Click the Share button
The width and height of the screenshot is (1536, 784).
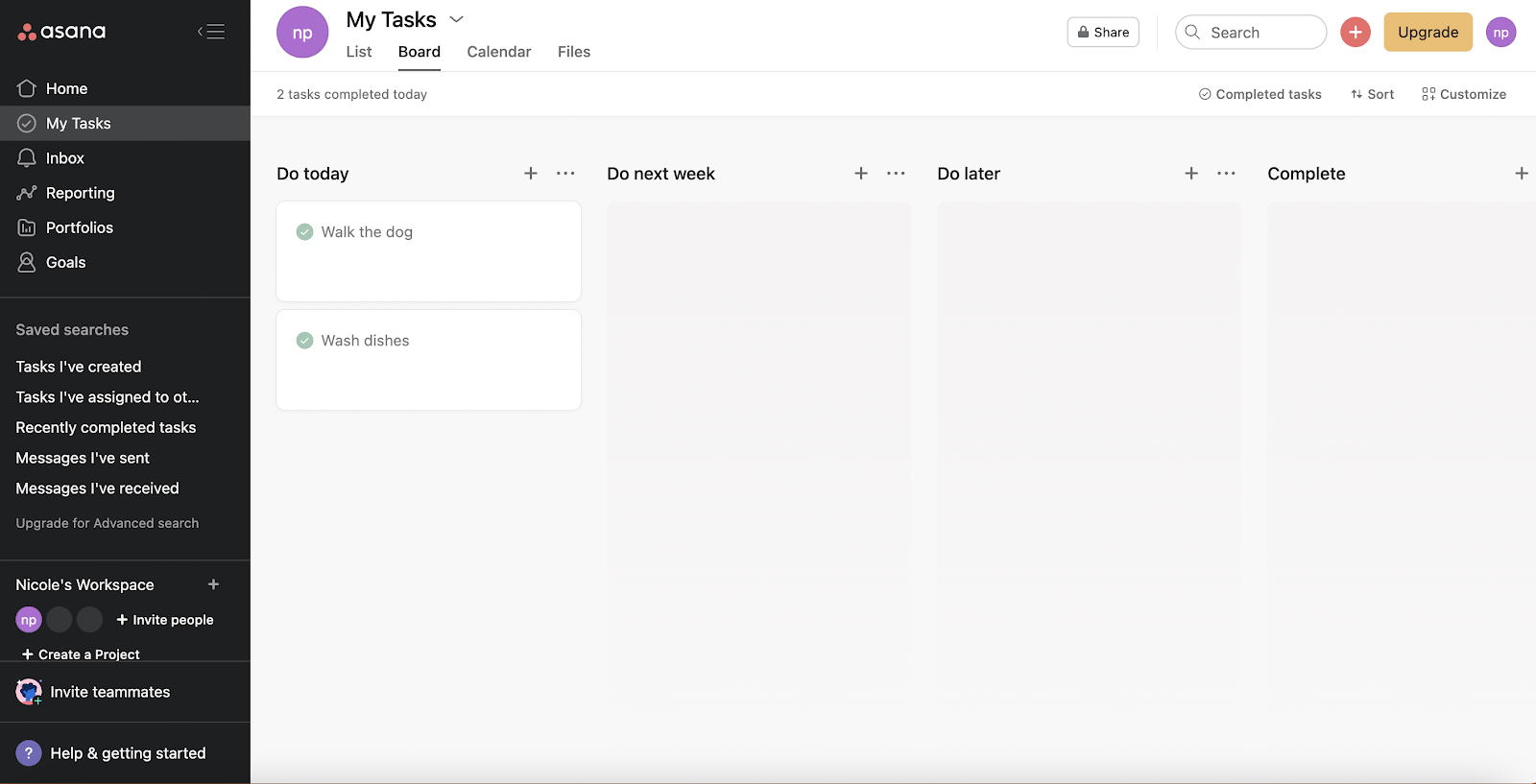click(1103, 32)
